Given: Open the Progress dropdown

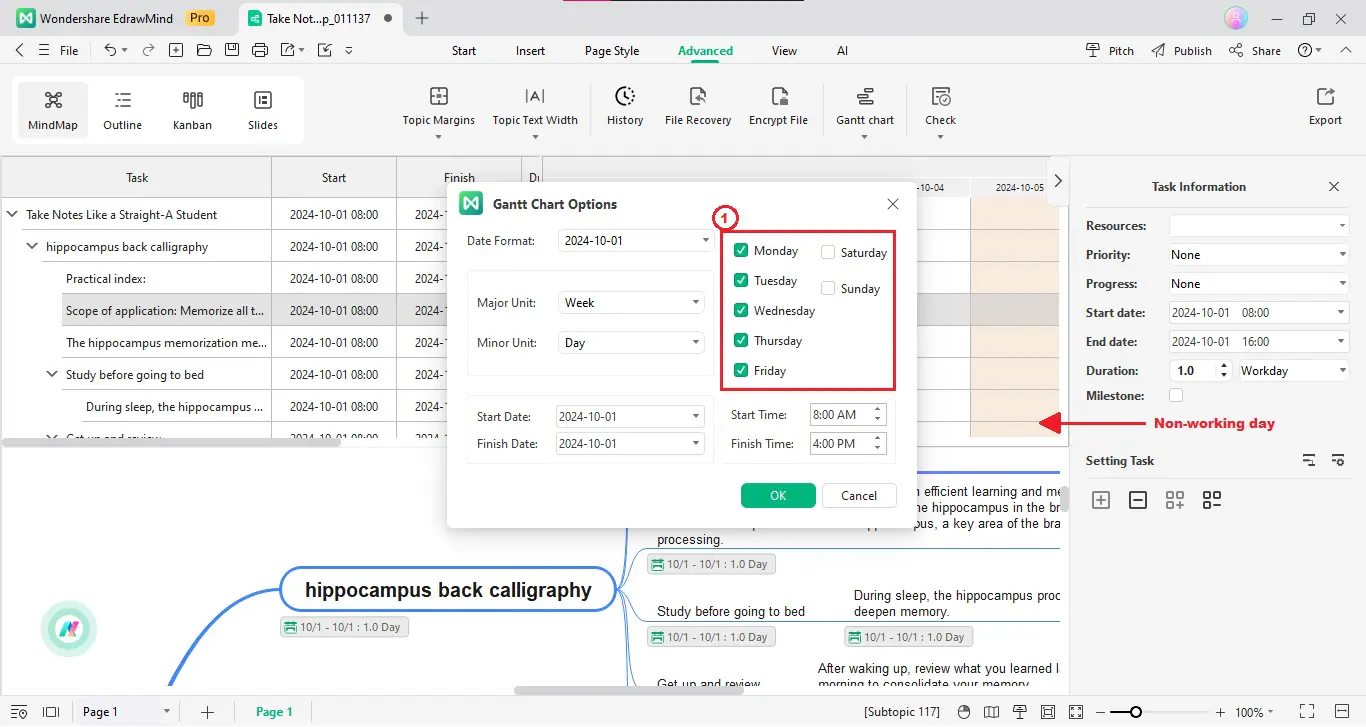Looking at the screenshot, I should coord(1259,283).
